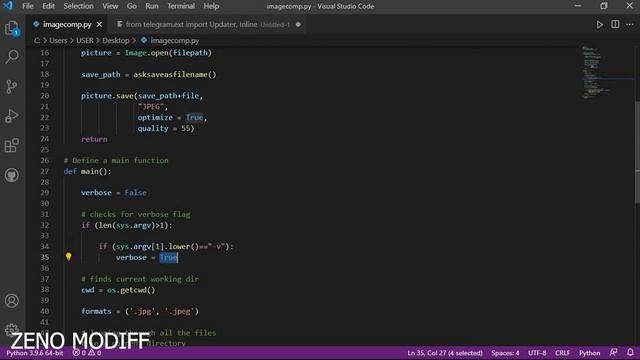Click Ln 35, Col 27 status entry
640x360 pixels.
click(x=444, y=353)
